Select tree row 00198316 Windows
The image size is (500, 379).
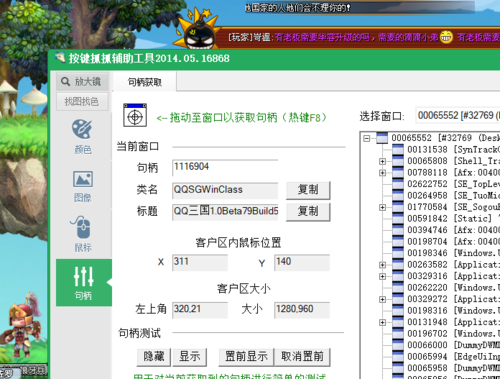coord(453,311)
